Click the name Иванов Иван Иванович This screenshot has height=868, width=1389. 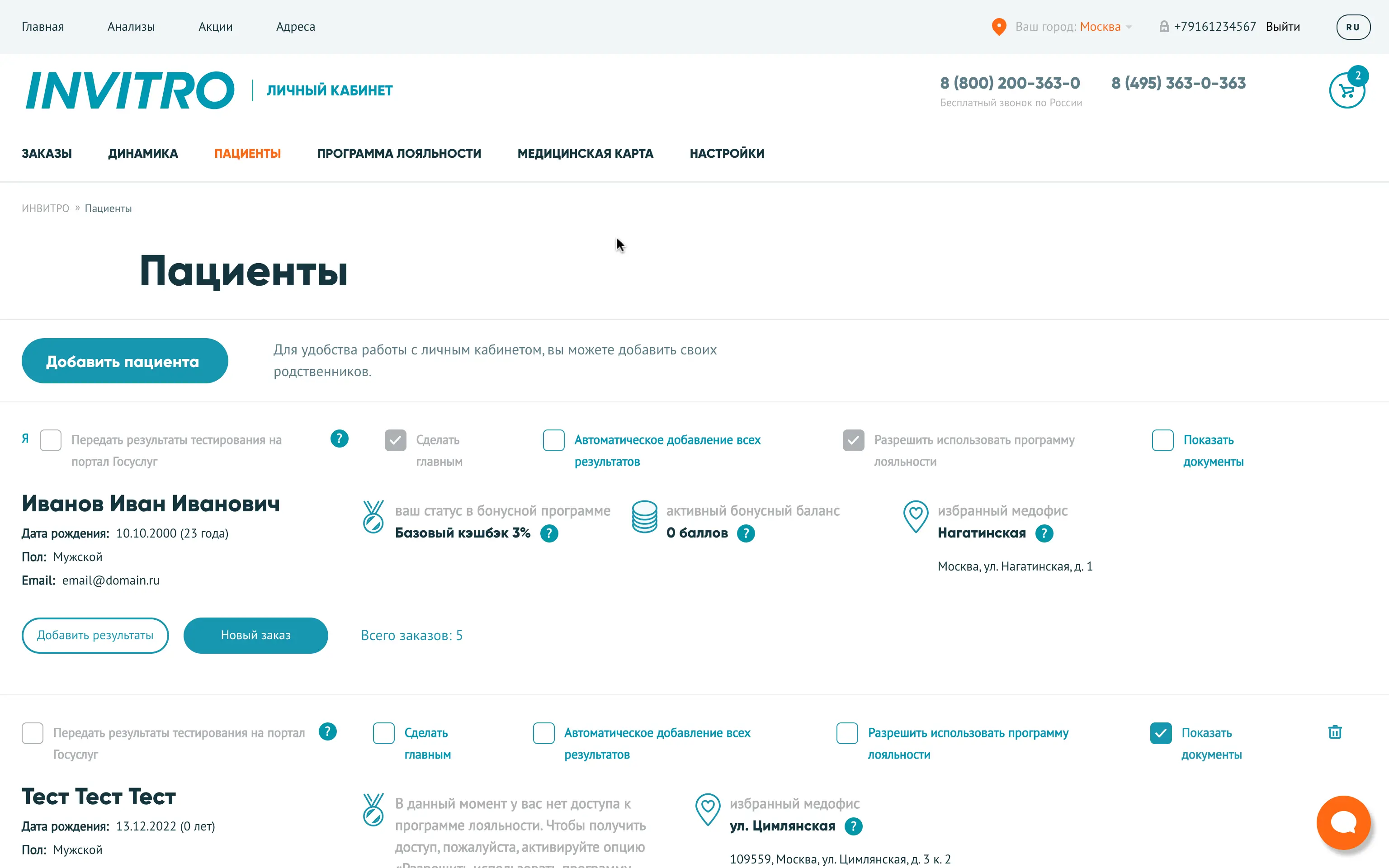[151, 504]
